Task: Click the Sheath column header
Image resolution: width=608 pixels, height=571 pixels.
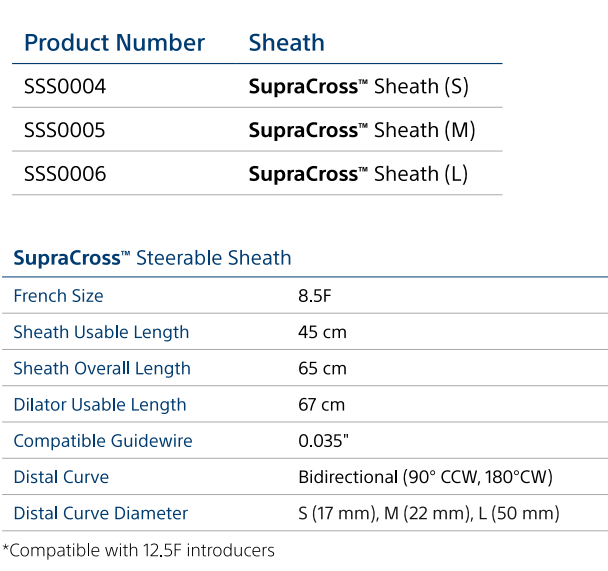Action: click(x=286, y=43)
